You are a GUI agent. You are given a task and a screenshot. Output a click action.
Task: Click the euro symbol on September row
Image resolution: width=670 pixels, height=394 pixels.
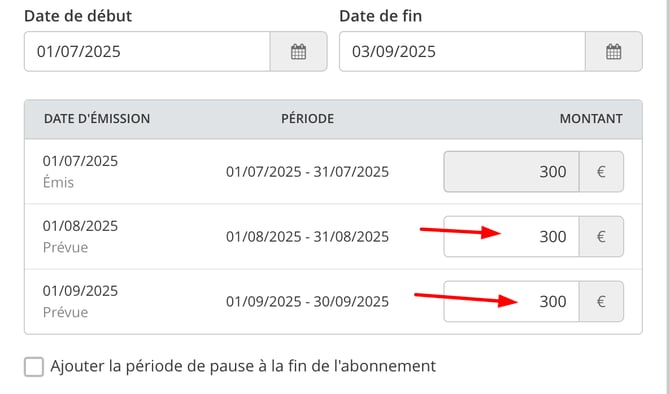pos(601,302)
